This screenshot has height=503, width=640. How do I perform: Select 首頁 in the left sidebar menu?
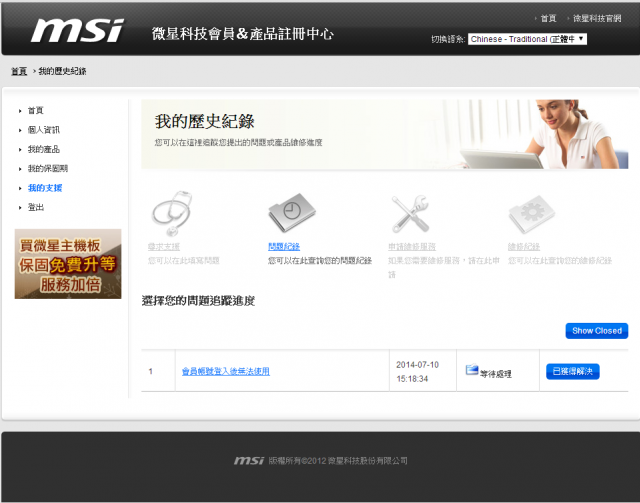[x=36, y=110]
